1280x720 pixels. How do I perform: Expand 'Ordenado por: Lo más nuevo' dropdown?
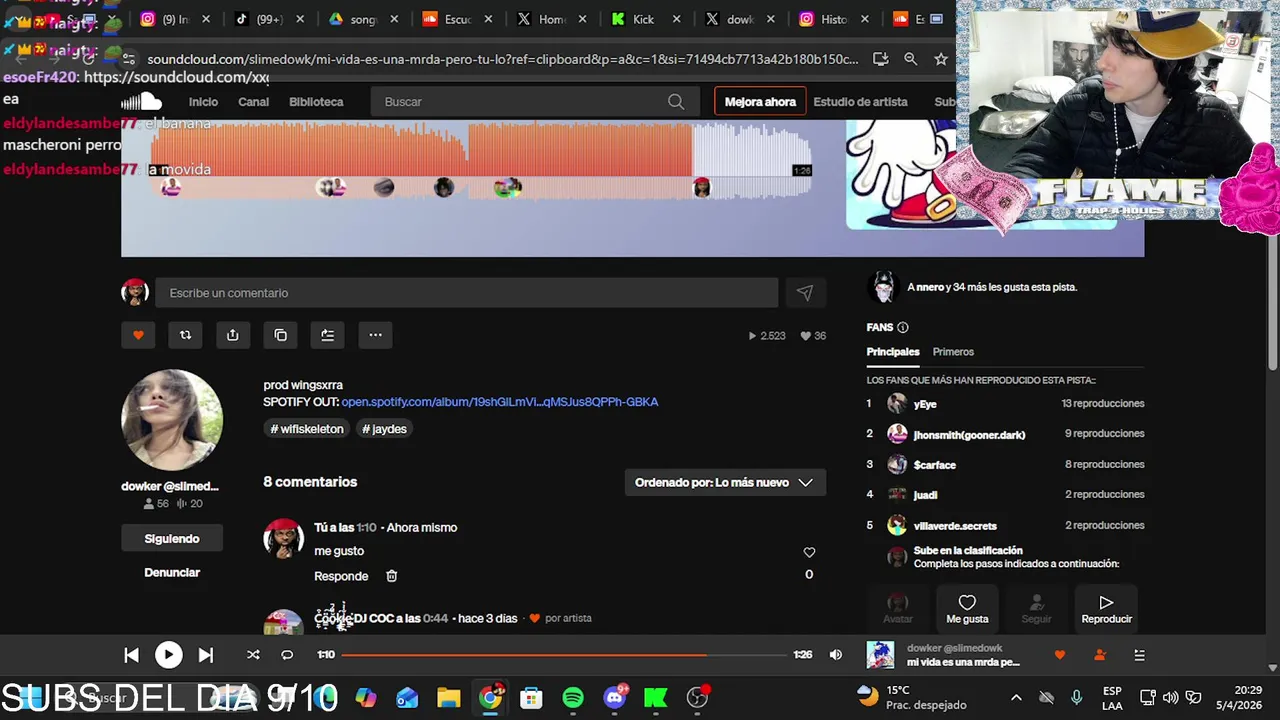[724, 482]
